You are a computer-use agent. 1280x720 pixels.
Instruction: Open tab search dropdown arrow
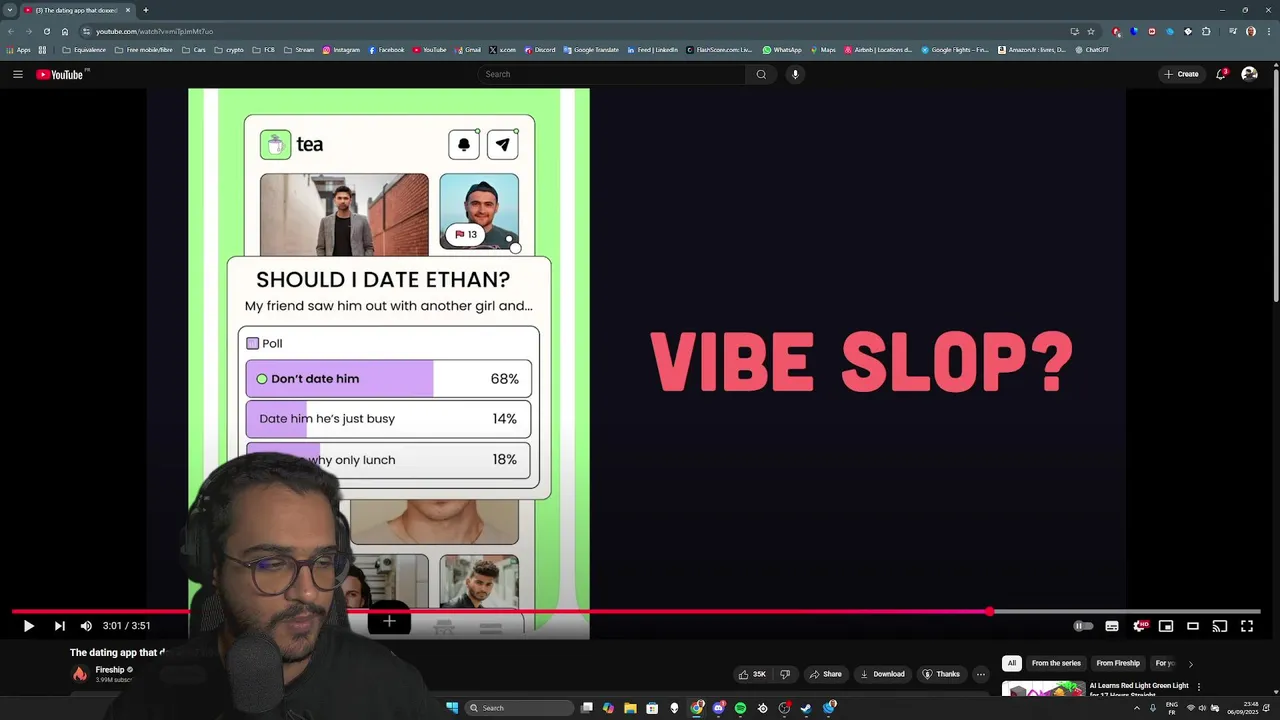point(9,10)
